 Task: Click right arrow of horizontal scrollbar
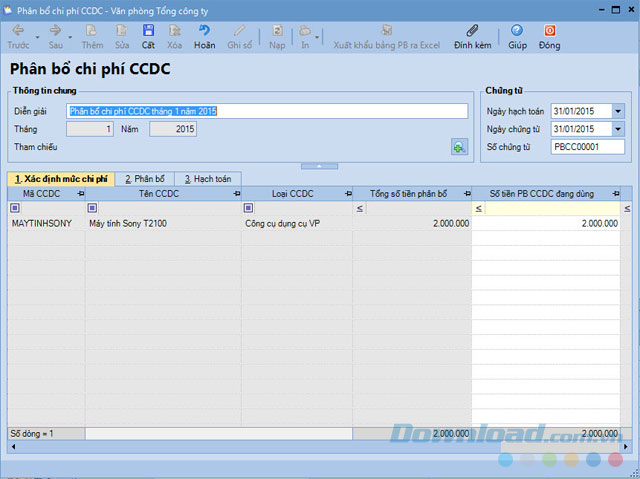[626, 447]
